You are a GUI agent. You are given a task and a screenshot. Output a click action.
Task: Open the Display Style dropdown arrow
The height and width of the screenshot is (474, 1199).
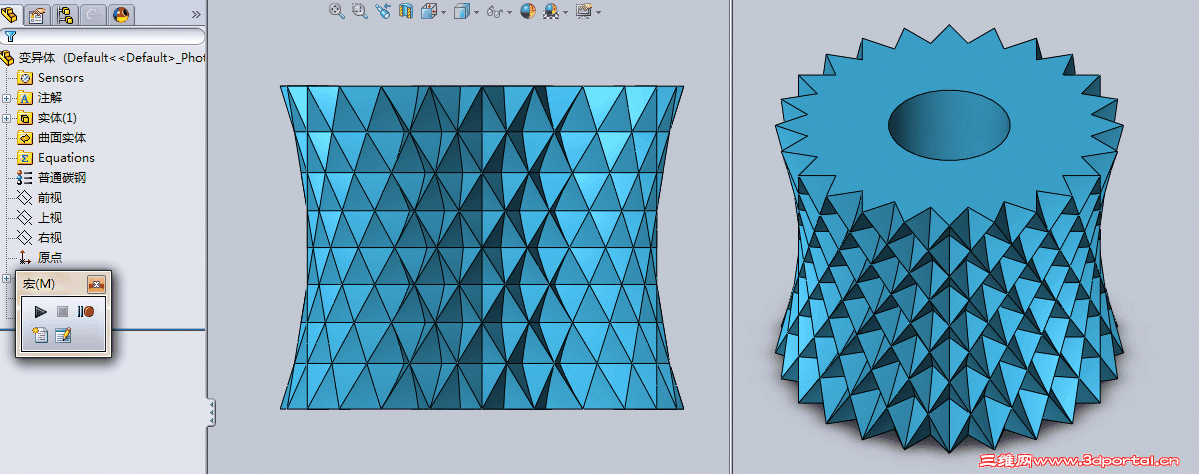pos(476,12)
